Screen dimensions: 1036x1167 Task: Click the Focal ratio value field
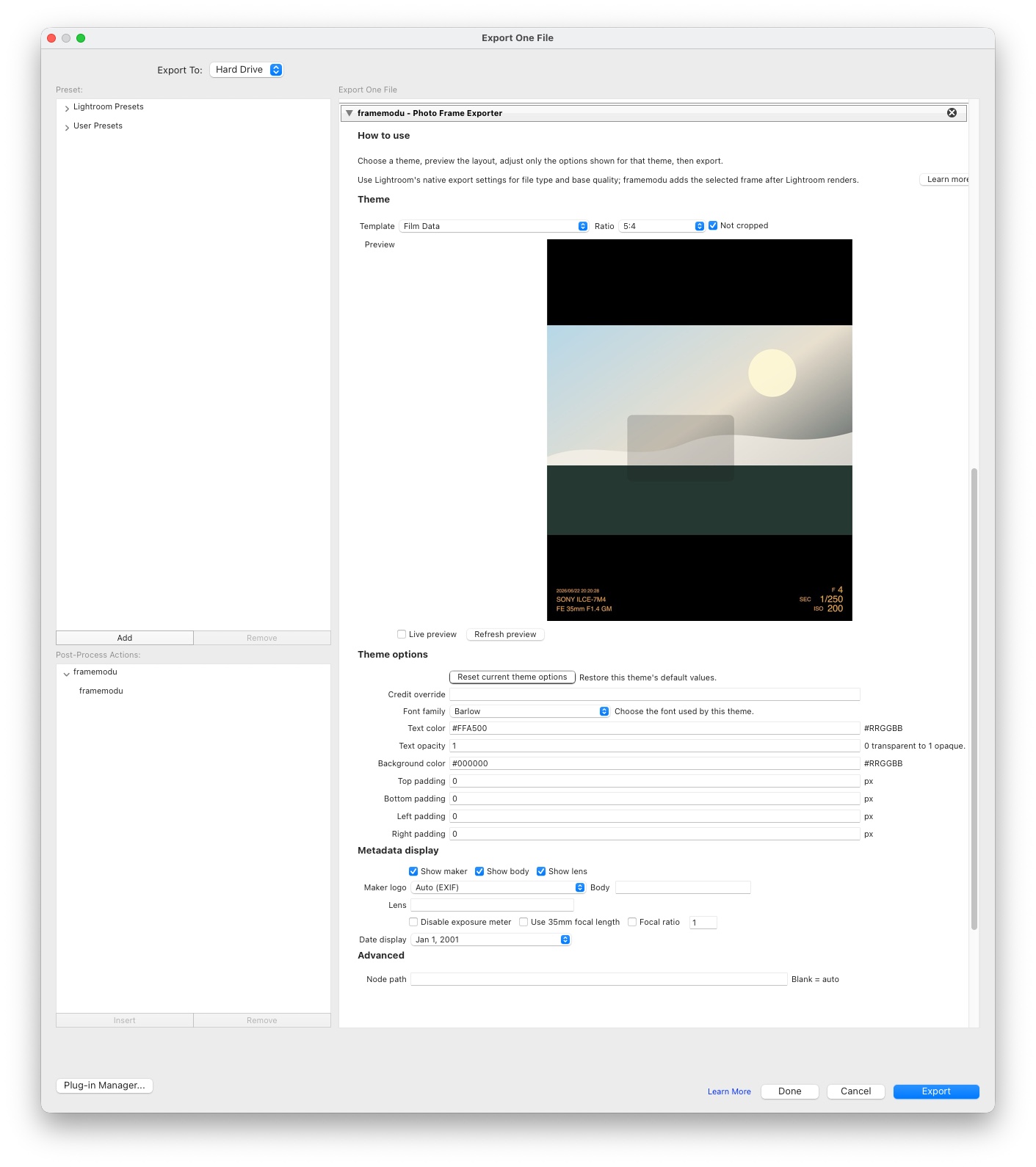click(703, 922)
